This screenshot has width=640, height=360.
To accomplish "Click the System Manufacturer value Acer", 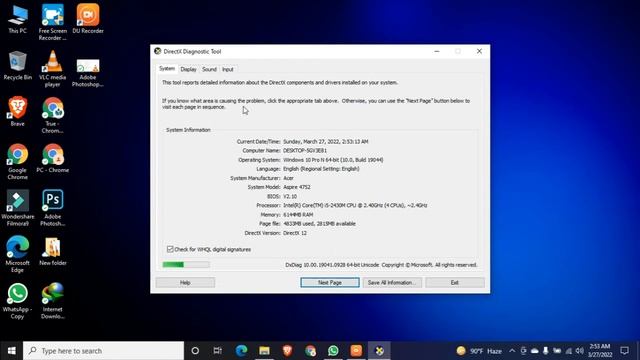I will pos(289,178).
